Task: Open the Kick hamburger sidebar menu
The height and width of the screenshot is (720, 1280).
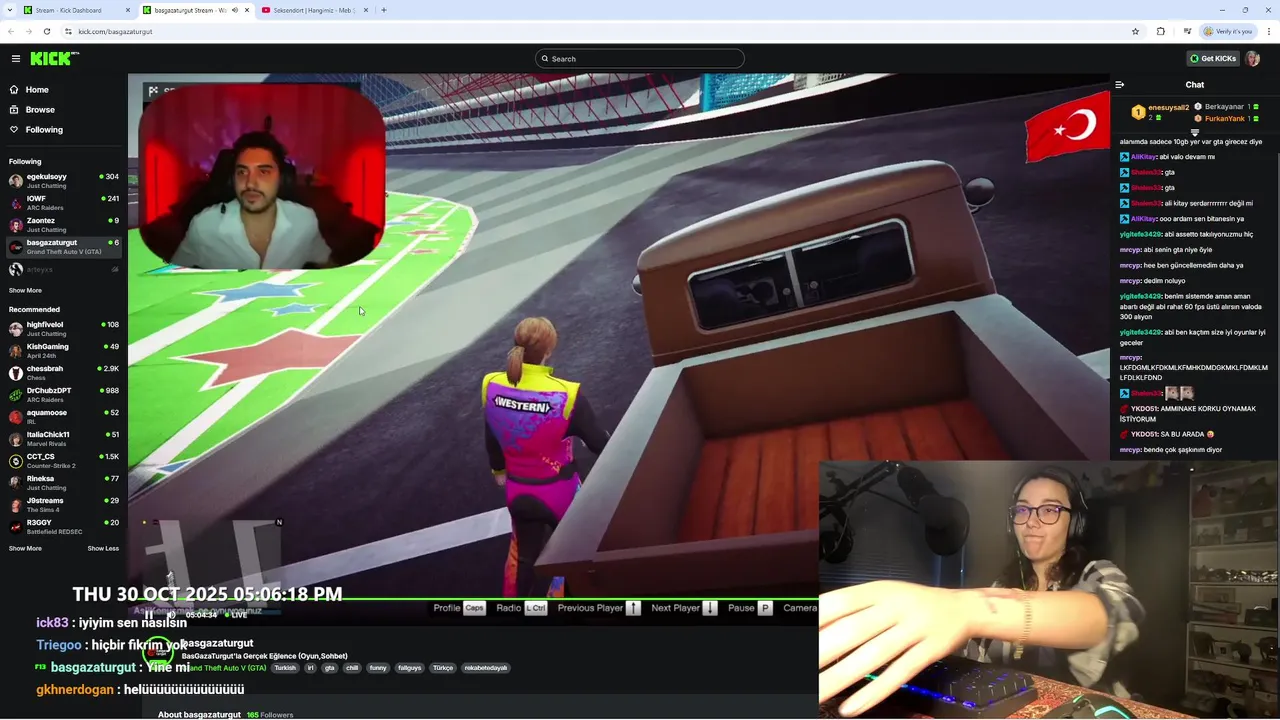Action: click(x=15, y=59)
